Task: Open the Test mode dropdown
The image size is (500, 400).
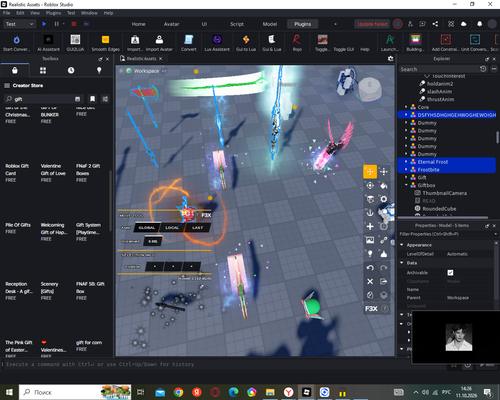Action: (19, 24)
